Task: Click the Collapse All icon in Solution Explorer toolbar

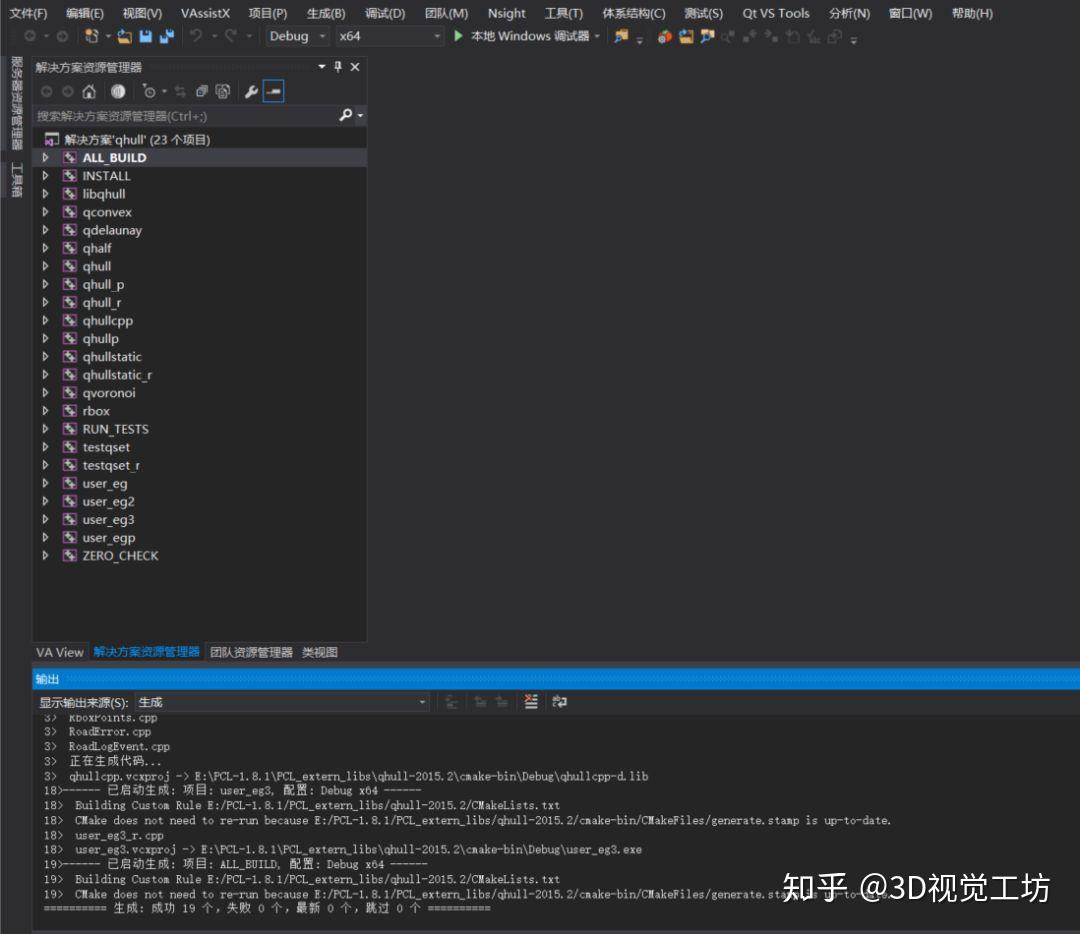Action: tap(202, 91)
